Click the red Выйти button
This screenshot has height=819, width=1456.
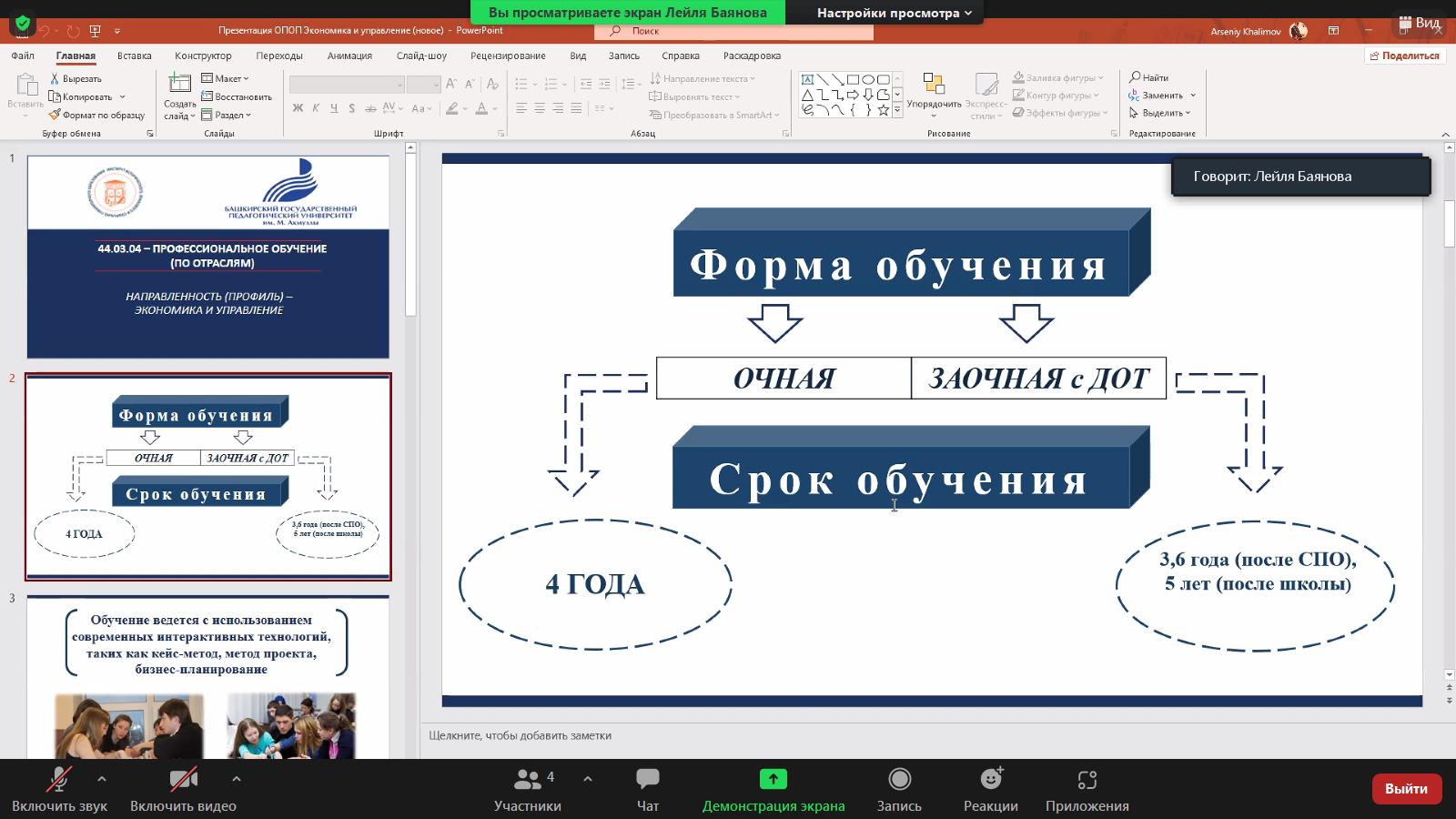coord(1406,789)
